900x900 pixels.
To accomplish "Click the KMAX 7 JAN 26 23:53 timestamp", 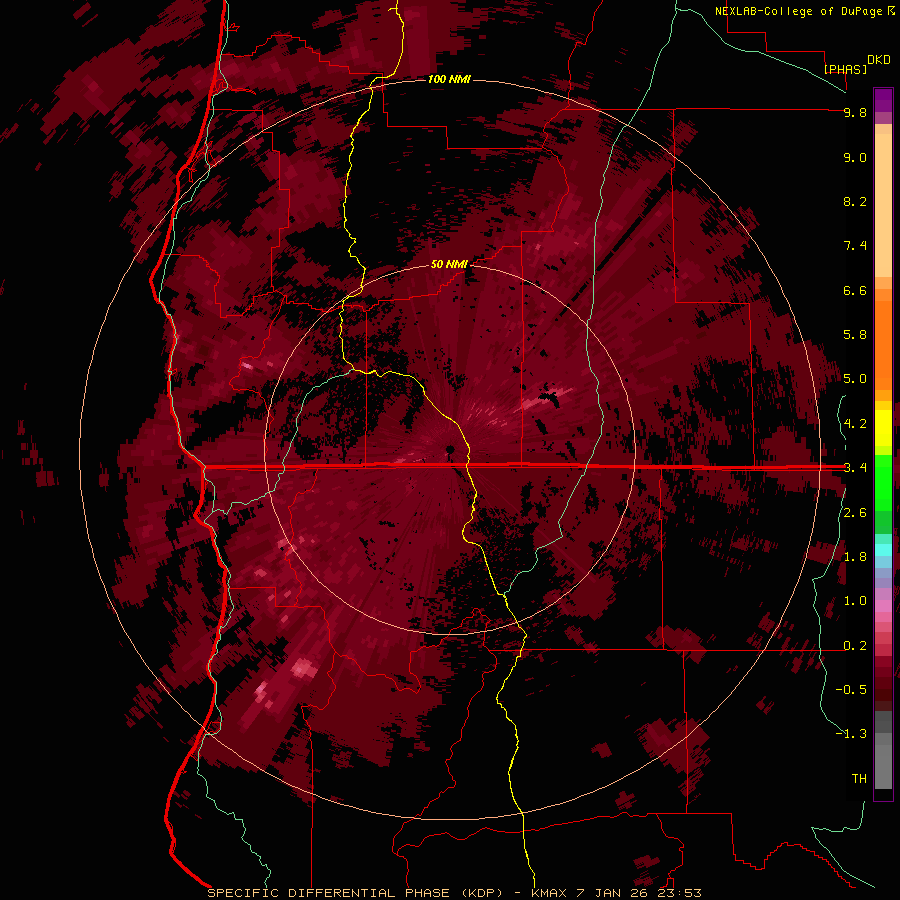I will [616, 893].
